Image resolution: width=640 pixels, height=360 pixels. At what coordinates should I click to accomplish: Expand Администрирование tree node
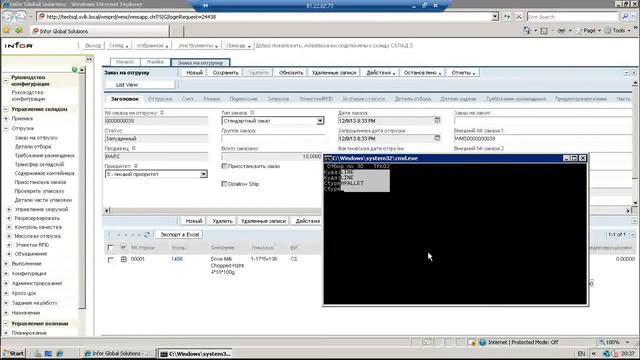click(x=6, y=283)
